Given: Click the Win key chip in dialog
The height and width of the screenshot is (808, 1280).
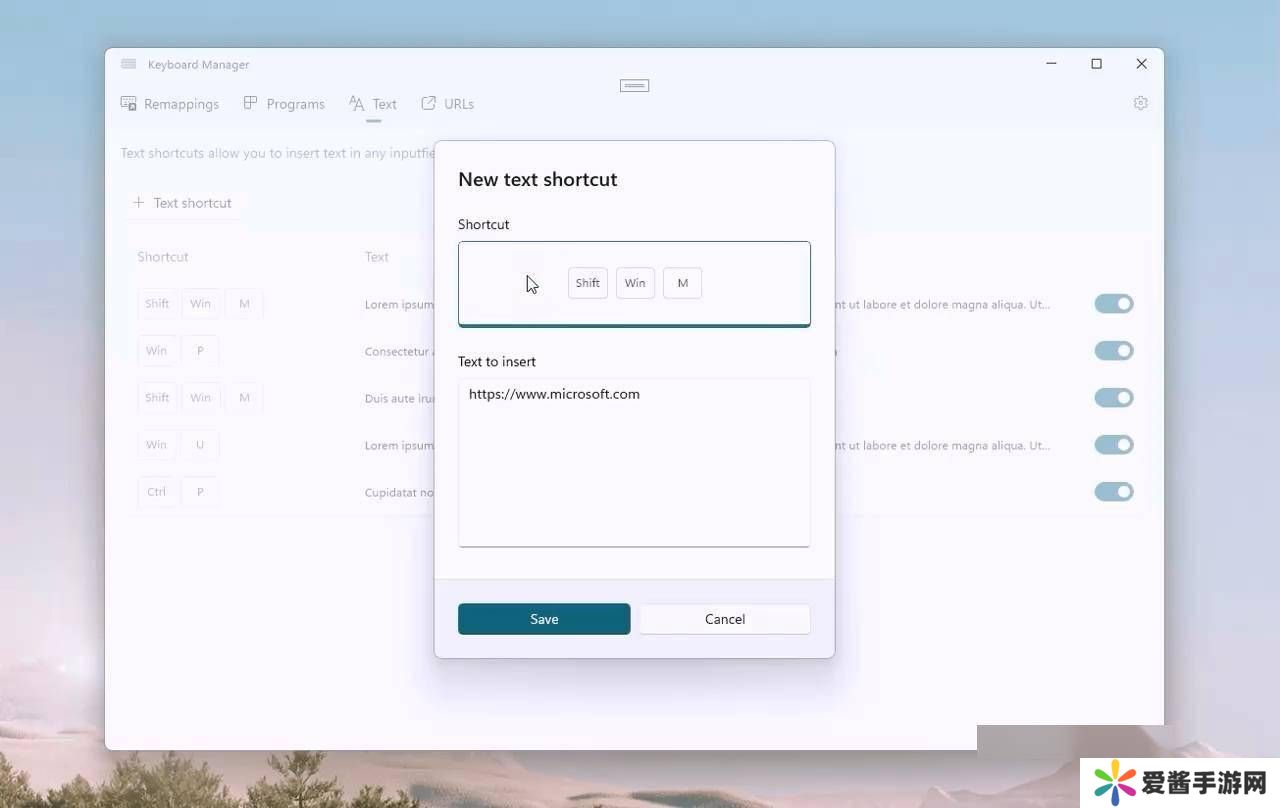Looking at the screenshot, I should (635, 283).
